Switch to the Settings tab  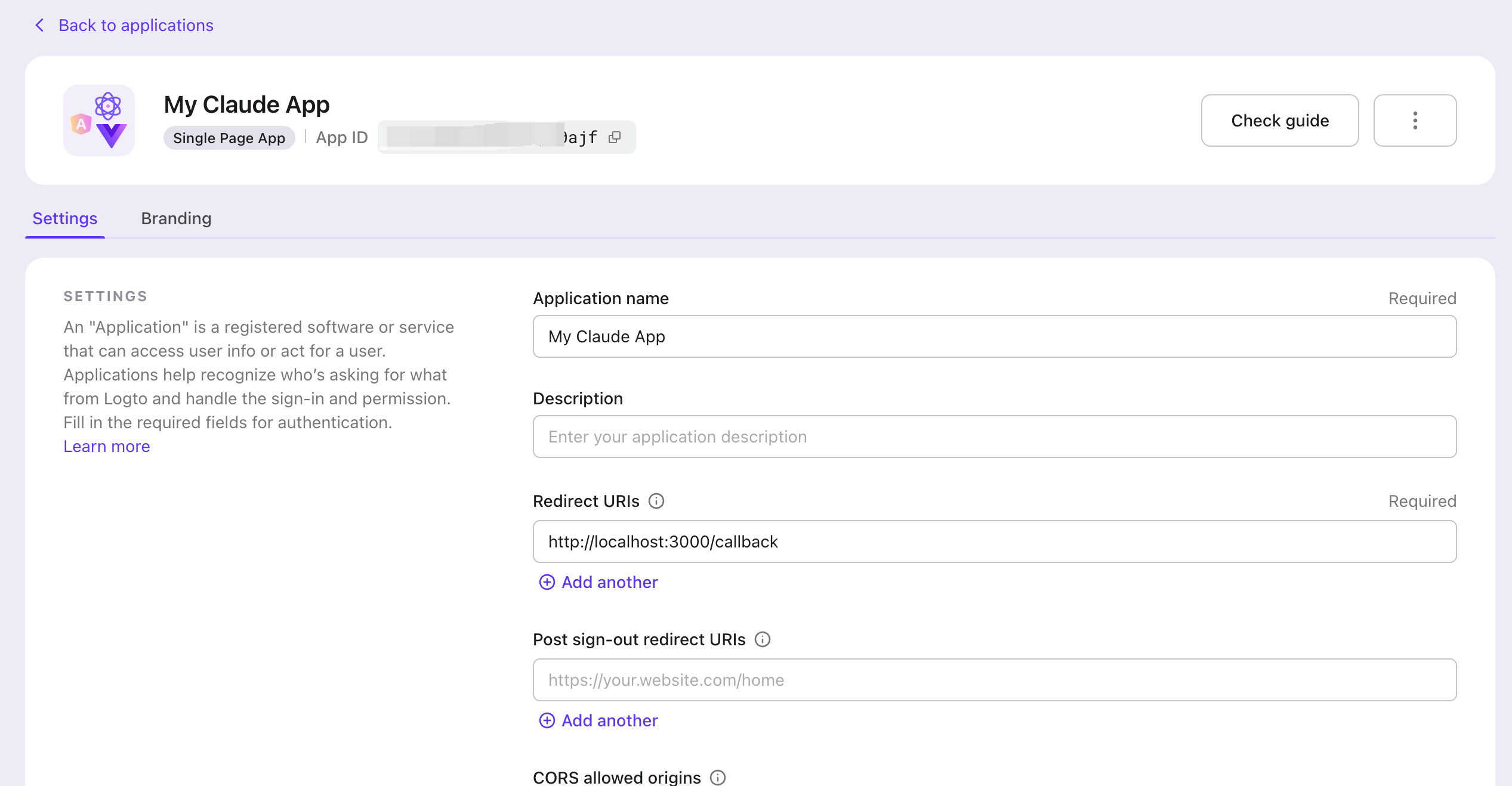(64, 219)
